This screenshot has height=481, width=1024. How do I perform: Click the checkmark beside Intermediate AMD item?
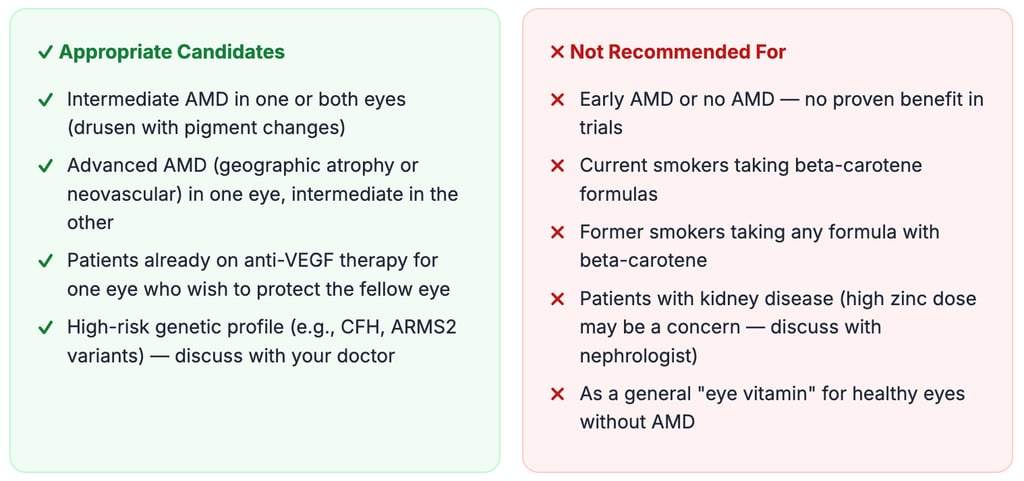(45, 100)
